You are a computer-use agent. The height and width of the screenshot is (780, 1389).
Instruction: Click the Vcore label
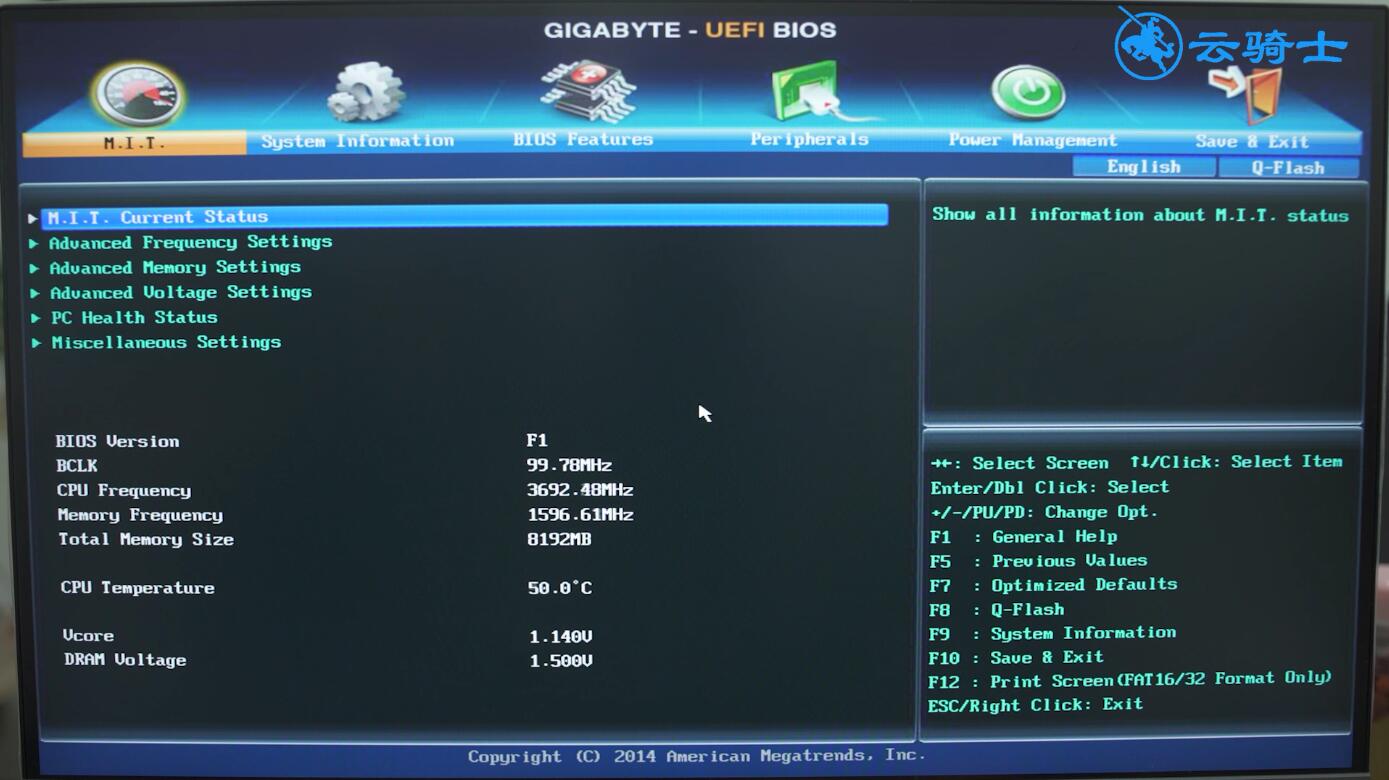88,636
